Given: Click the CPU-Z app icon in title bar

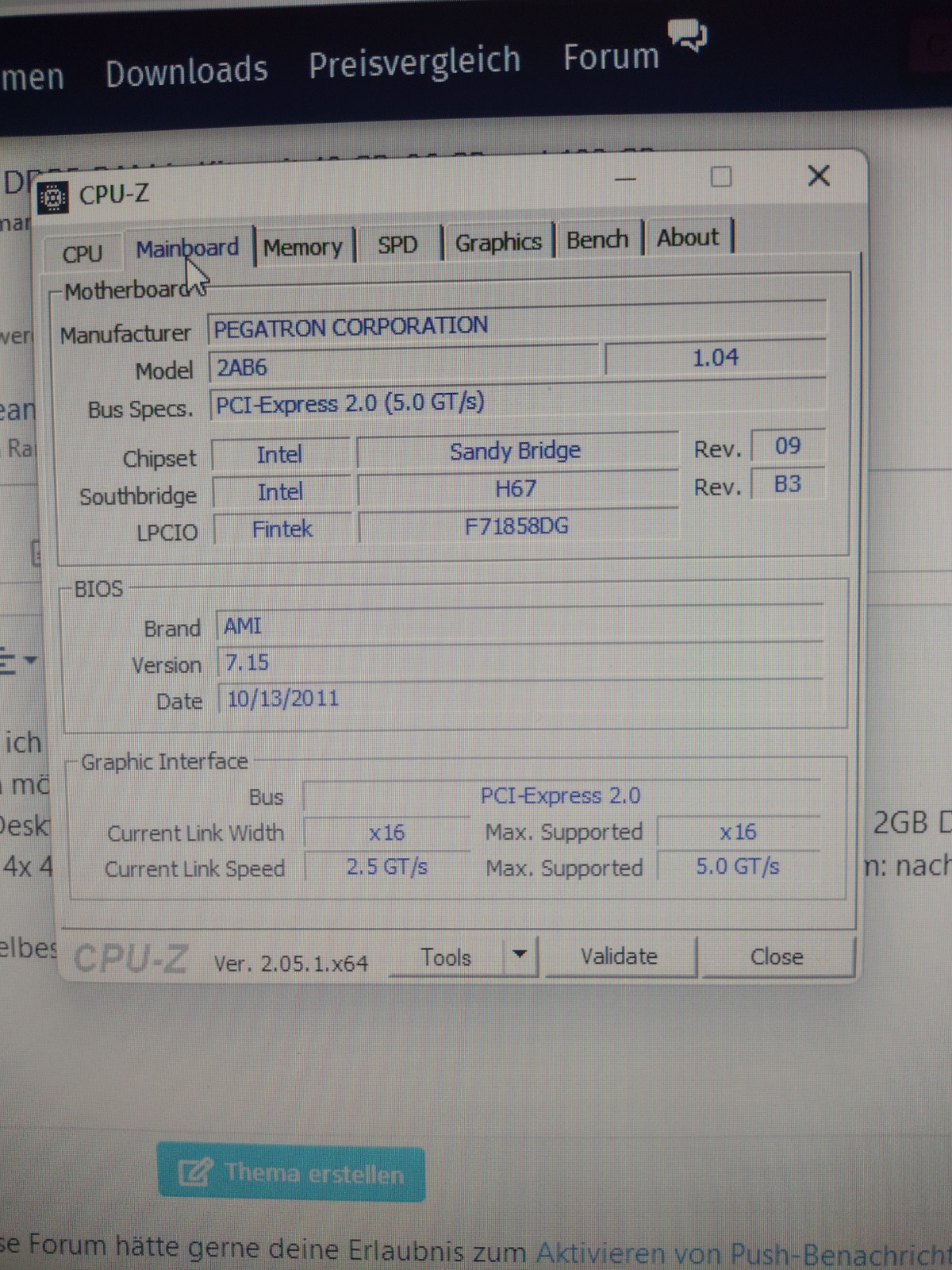Looking at the screenshot, I should click(53, 196).
